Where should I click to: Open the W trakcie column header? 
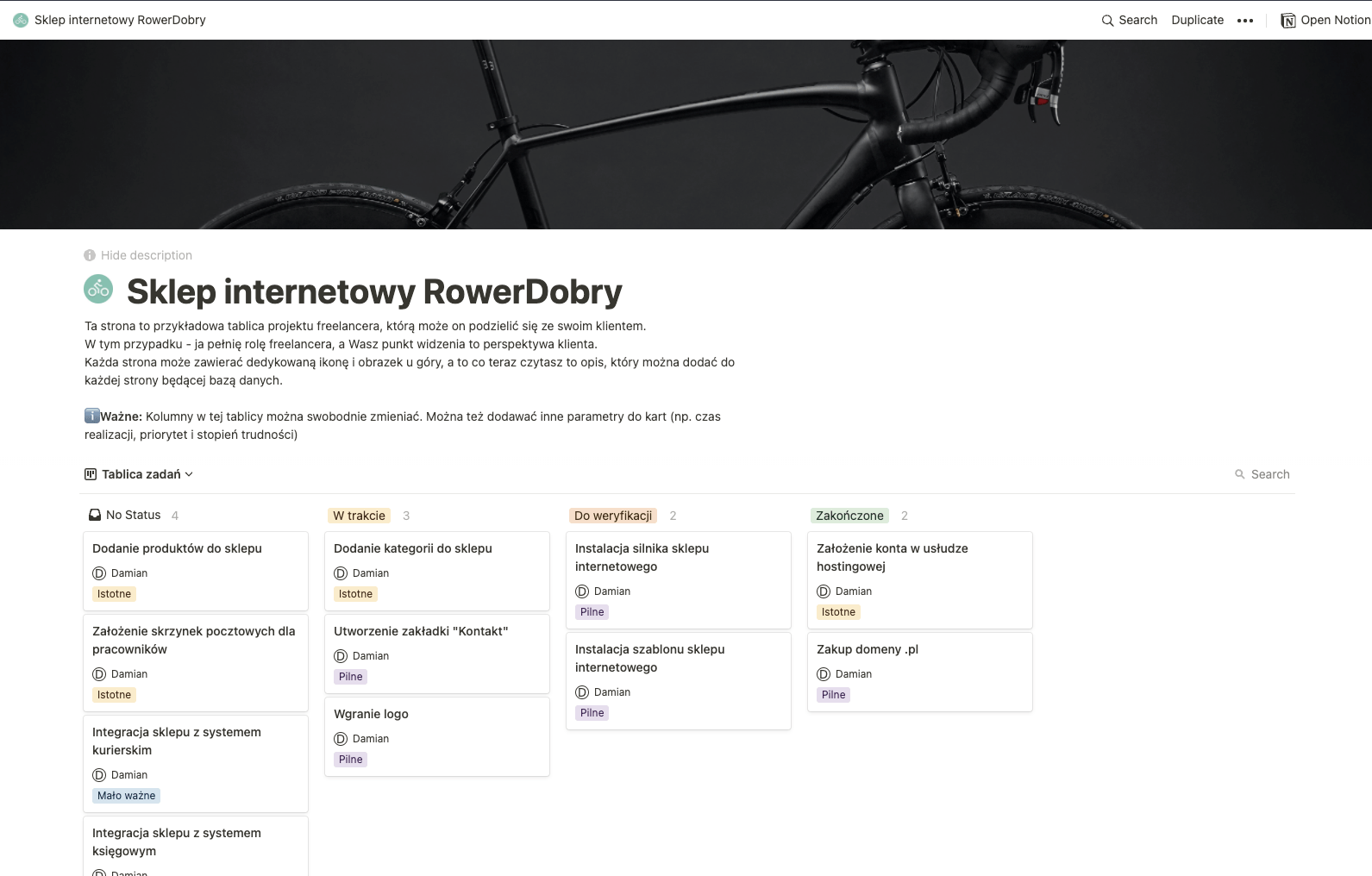point(359,516)
